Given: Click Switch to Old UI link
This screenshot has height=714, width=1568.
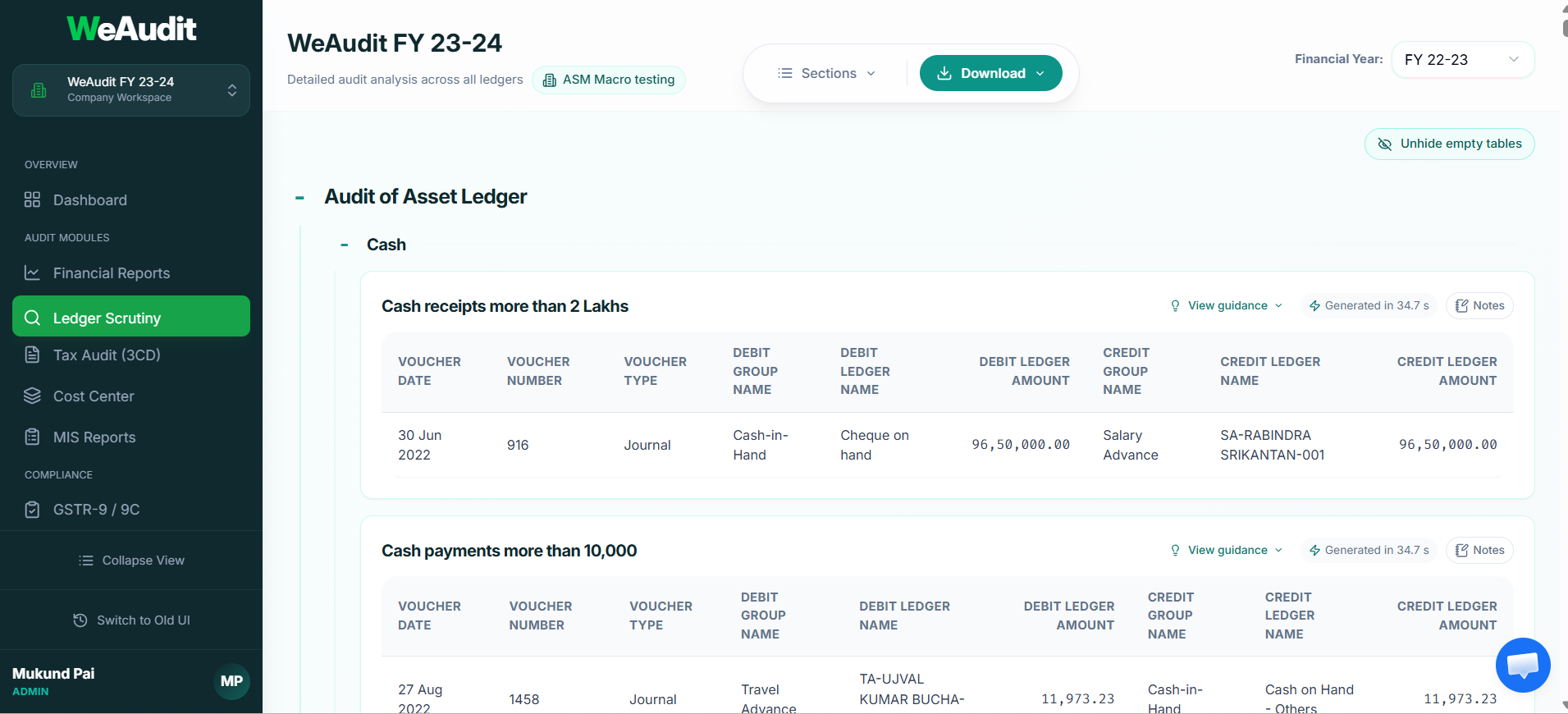Looking at the screenshot, I should point(131,620).
